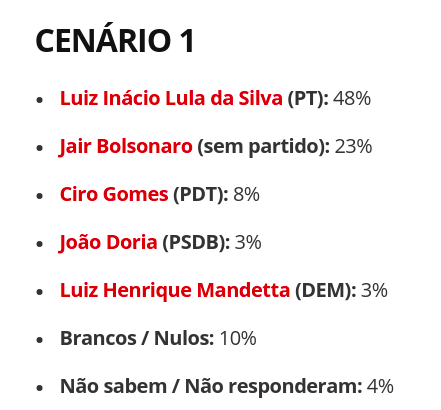Click the 3% value beside Mandetta
The image size is (441, 410).
pyautogui.click(x=374, y=291)
